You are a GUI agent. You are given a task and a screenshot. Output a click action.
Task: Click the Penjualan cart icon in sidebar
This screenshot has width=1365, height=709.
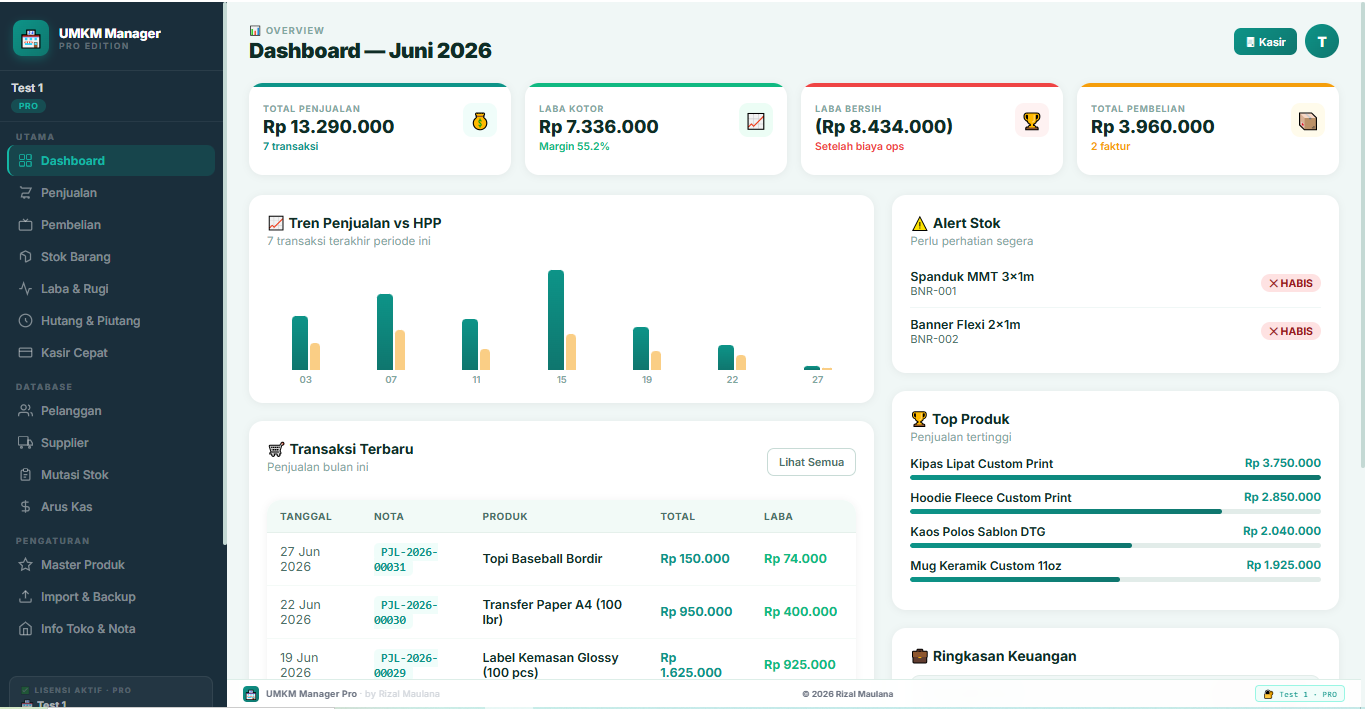point(26,193)
